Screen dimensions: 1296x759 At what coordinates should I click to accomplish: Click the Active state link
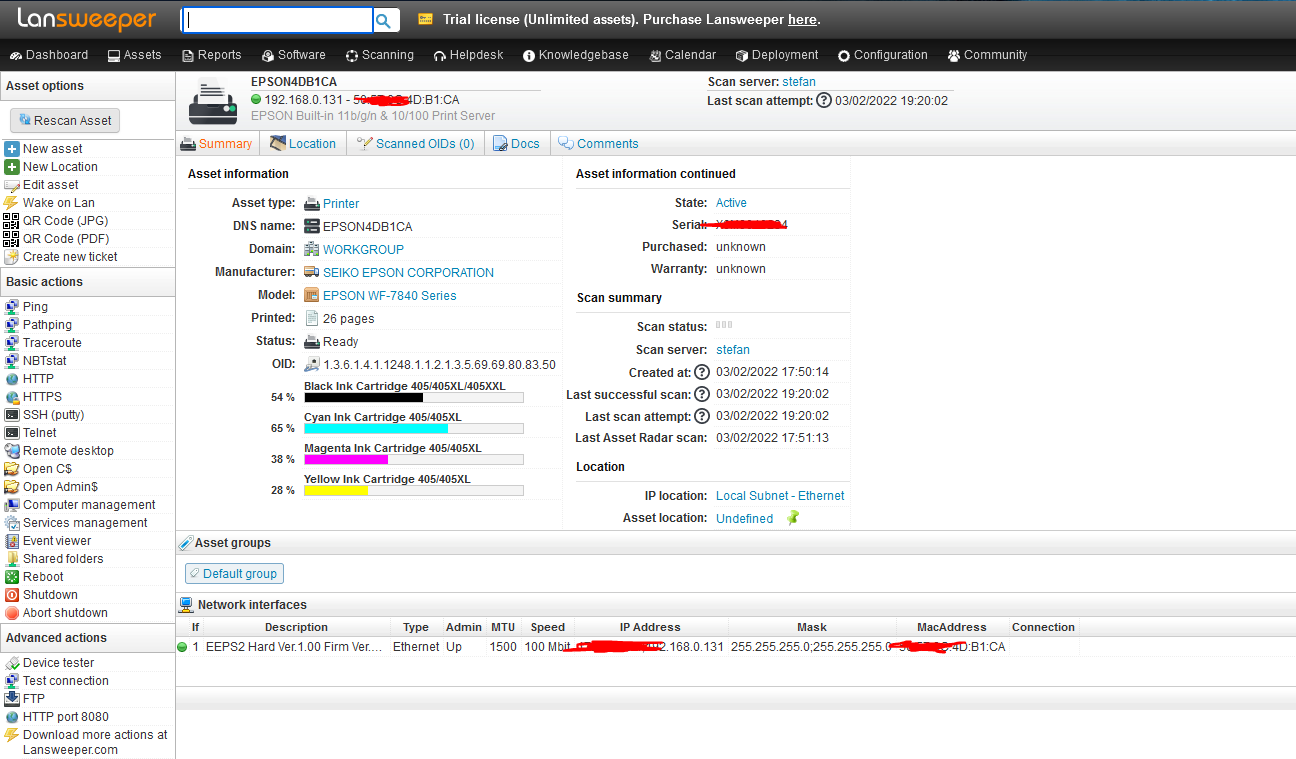point(731,203)
